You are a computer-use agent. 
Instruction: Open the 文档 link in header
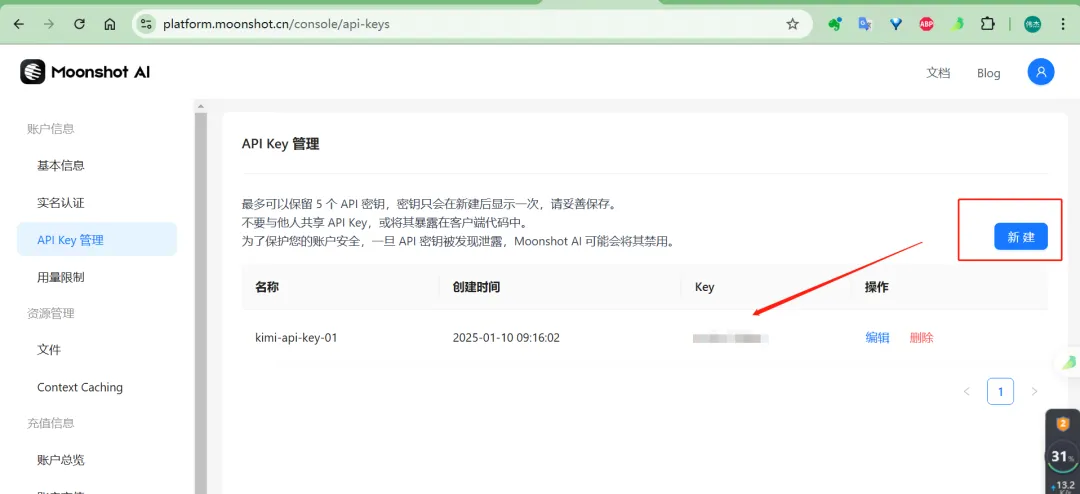pyautogui.click(x=938, y=73)
